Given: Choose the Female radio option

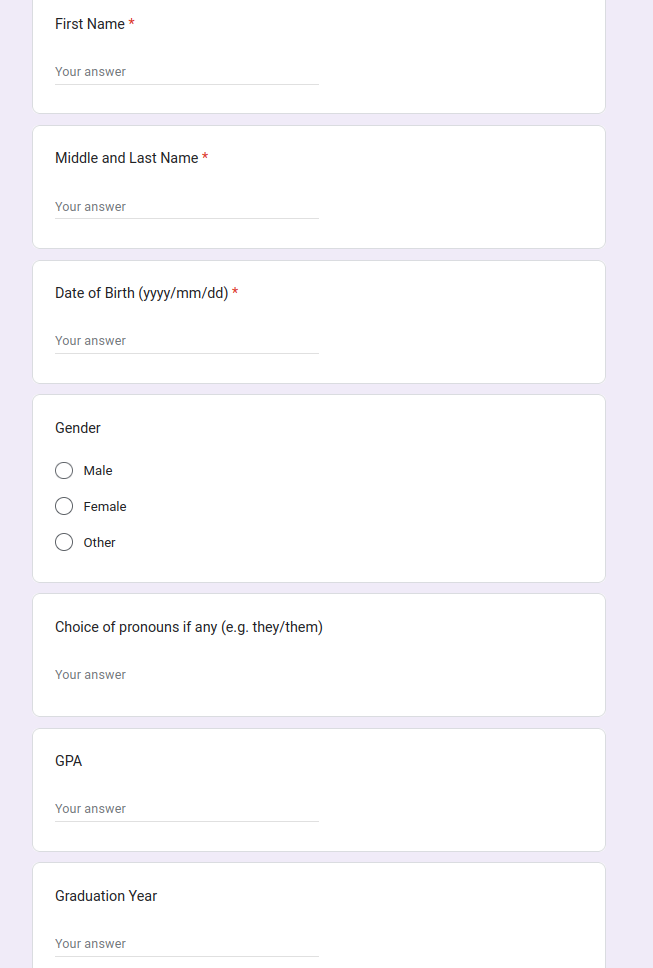Looking at the screenshot, I should (64, 506).
